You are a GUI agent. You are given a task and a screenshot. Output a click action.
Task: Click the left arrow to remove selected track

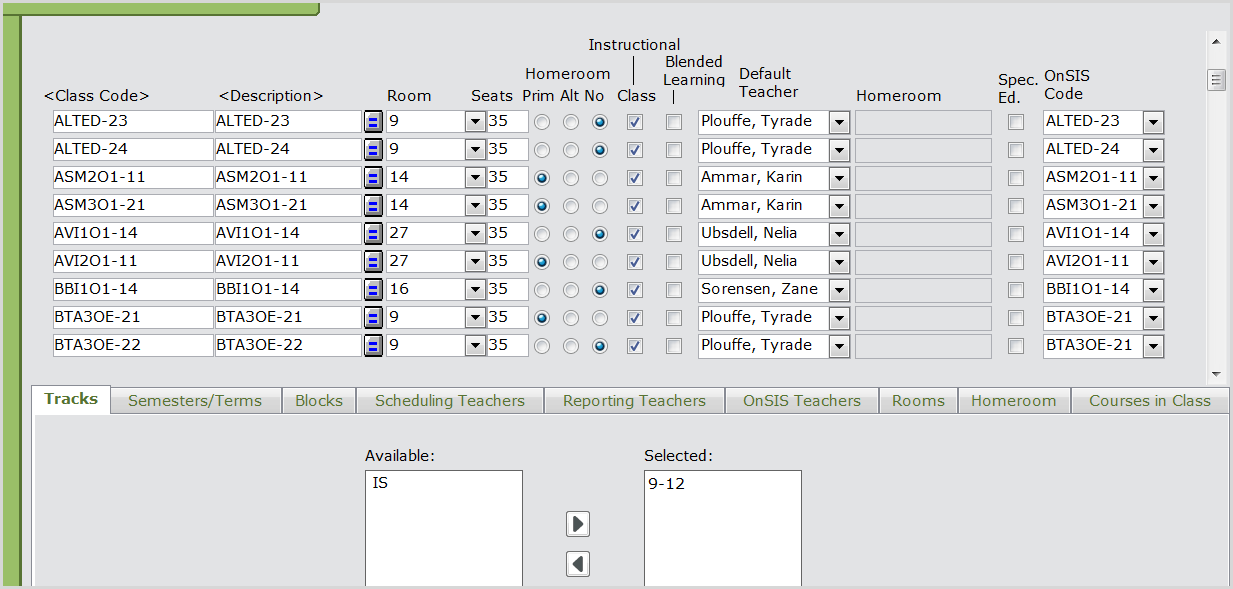(578, 564)
